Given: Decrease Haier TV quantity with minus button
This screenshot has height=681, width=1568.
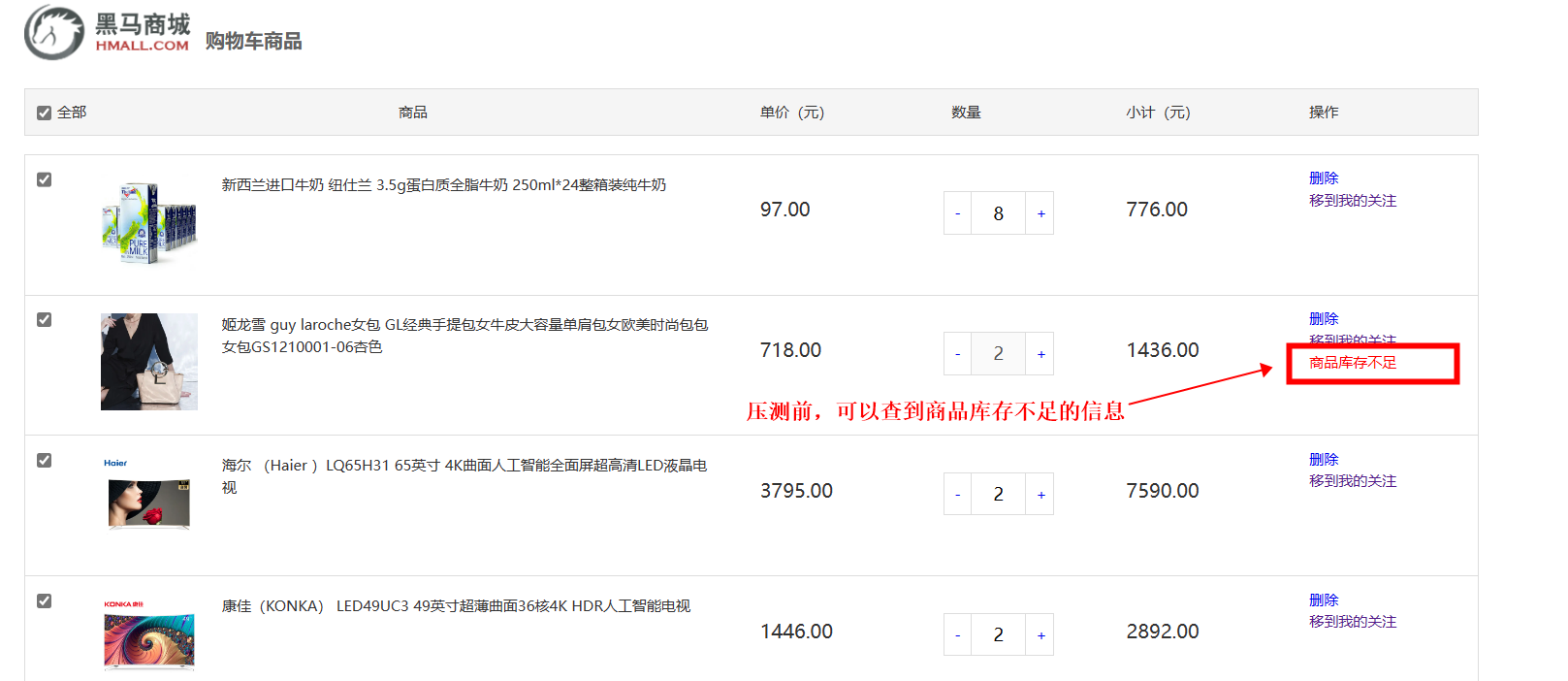Looking at the screenshot, I should [957, 495].
